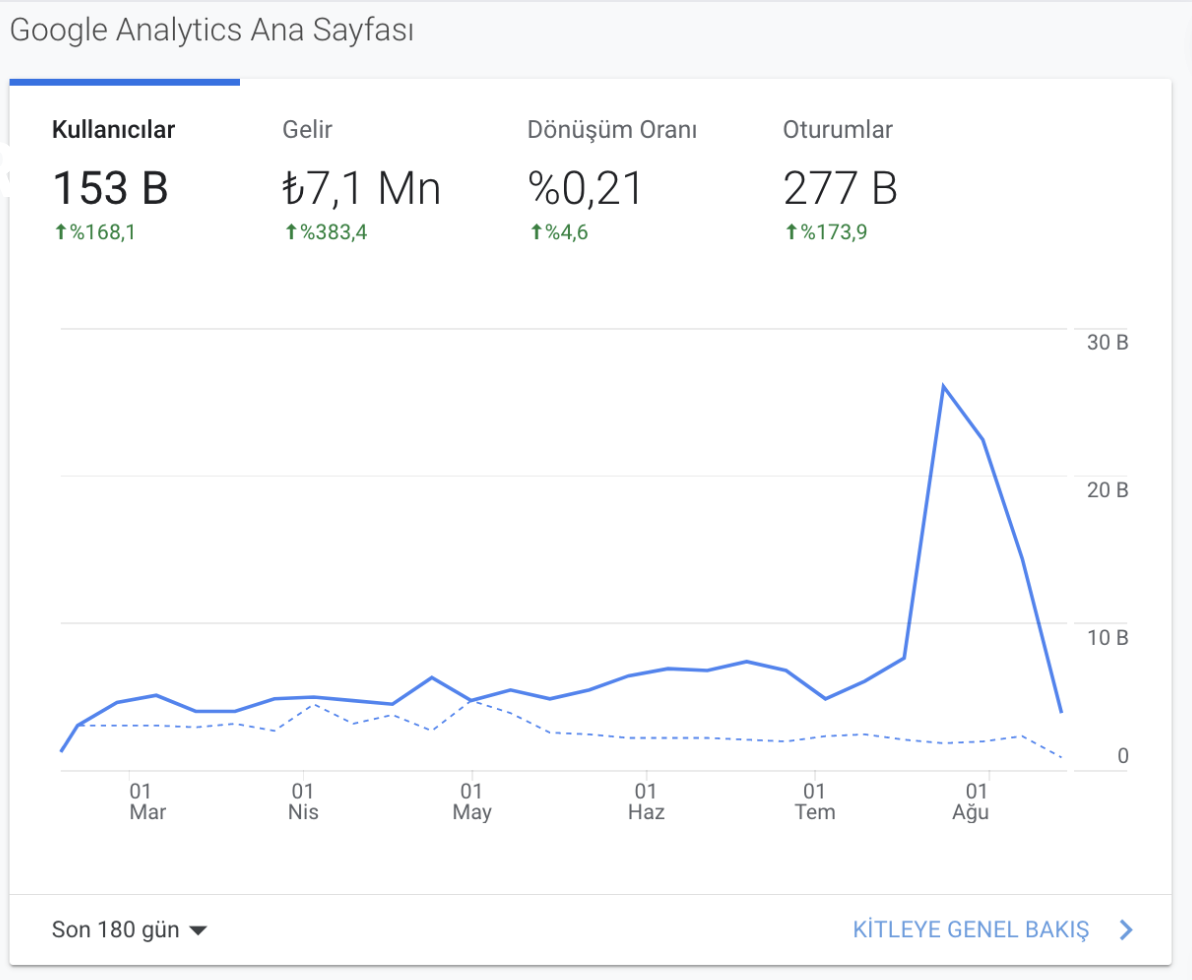The width and height of the screenshot is (1192, 980).
Task: Click the 01 Mar date axis label
Action: coord(147,801)
